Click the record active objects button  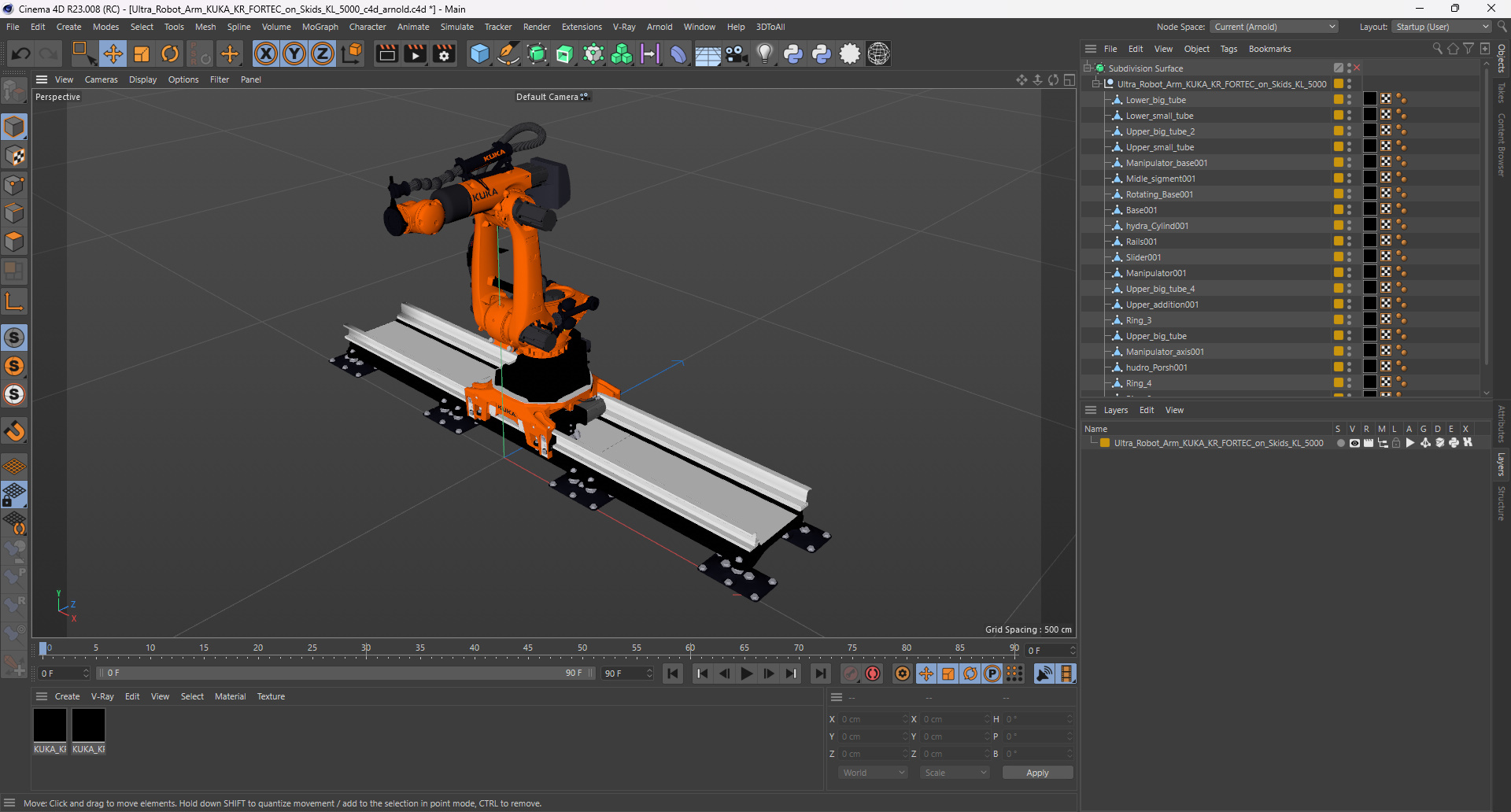tap(851, 674)
